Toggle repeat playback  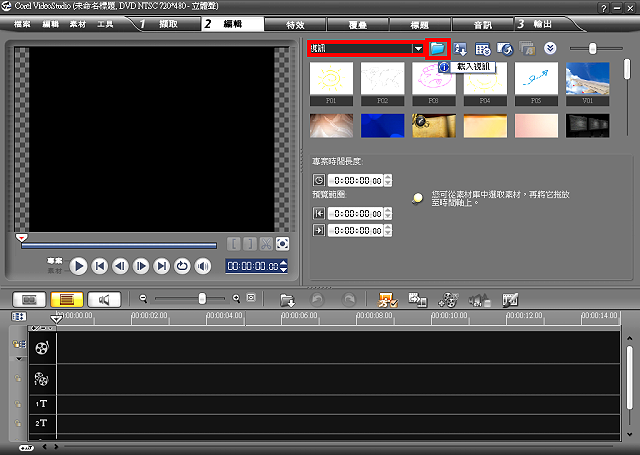coord(182,266)
